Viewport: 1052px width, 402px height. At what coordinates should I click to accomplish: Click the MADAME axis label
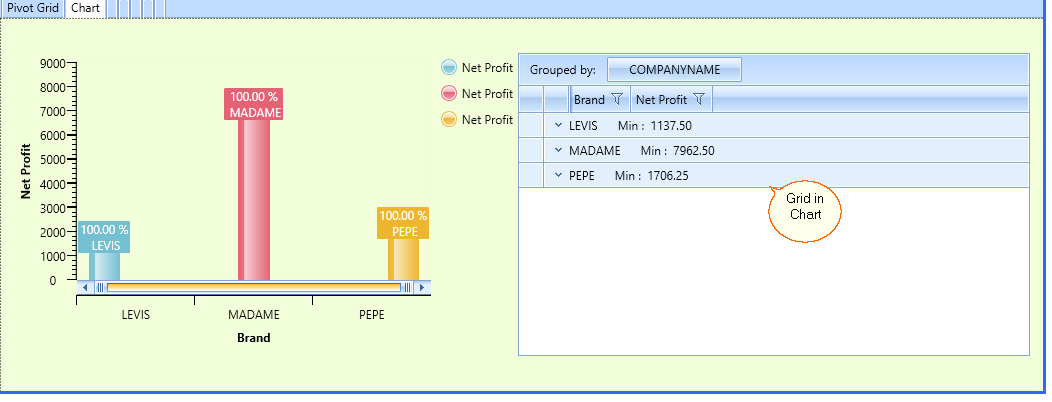tap(254, 314)
